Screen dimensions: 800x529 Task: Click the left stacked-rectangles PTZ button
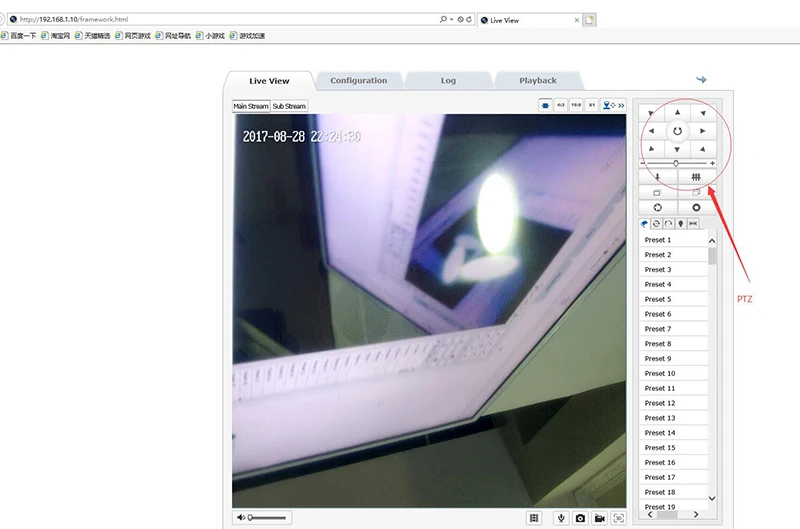point(658,192)
